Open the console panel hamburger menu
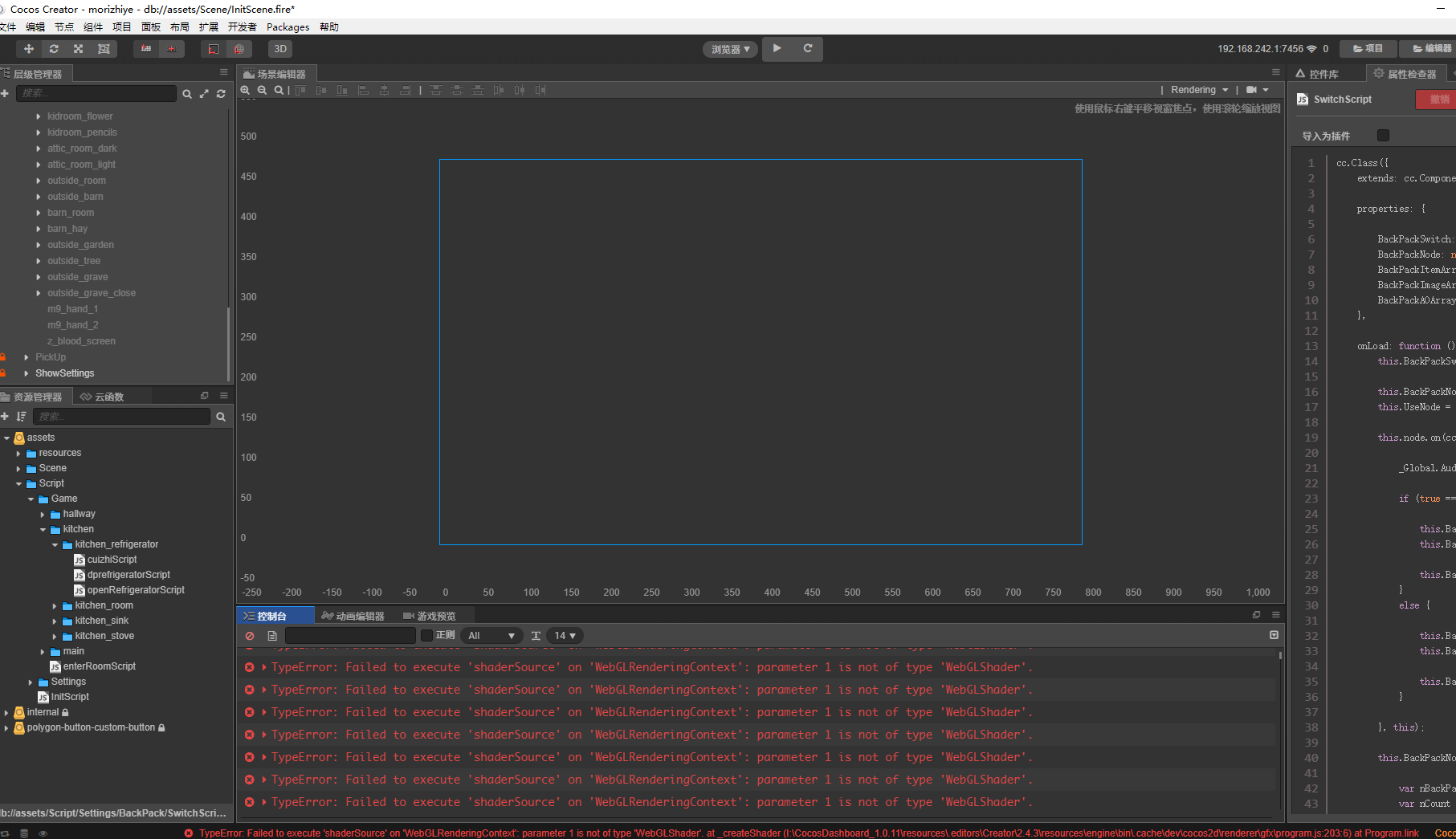Viewport: 1456px width, 839px height. click(1275, 615)
